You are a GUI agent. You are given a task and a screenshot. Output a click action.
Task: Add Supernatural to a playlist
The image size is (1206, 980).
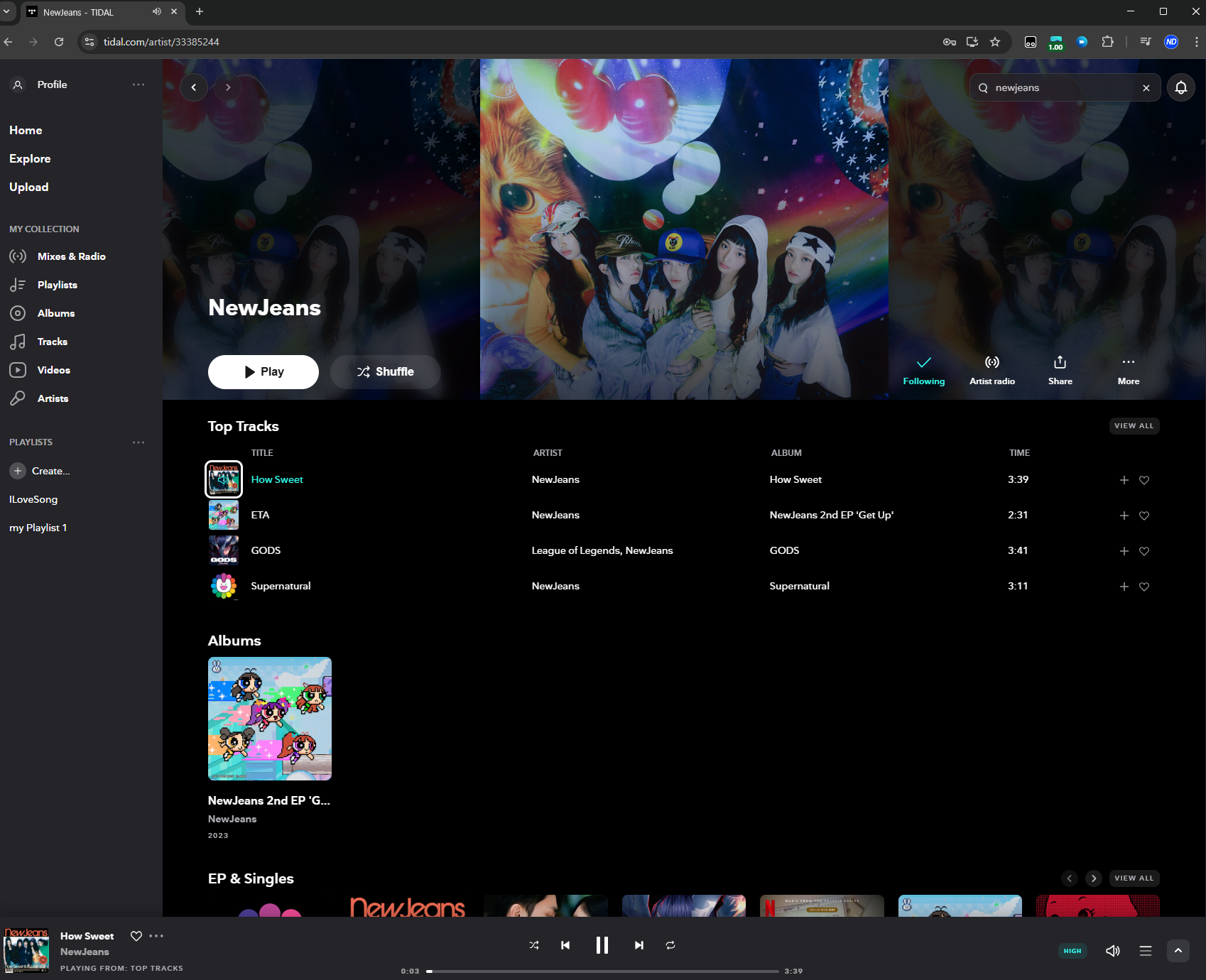(1124, 587)
